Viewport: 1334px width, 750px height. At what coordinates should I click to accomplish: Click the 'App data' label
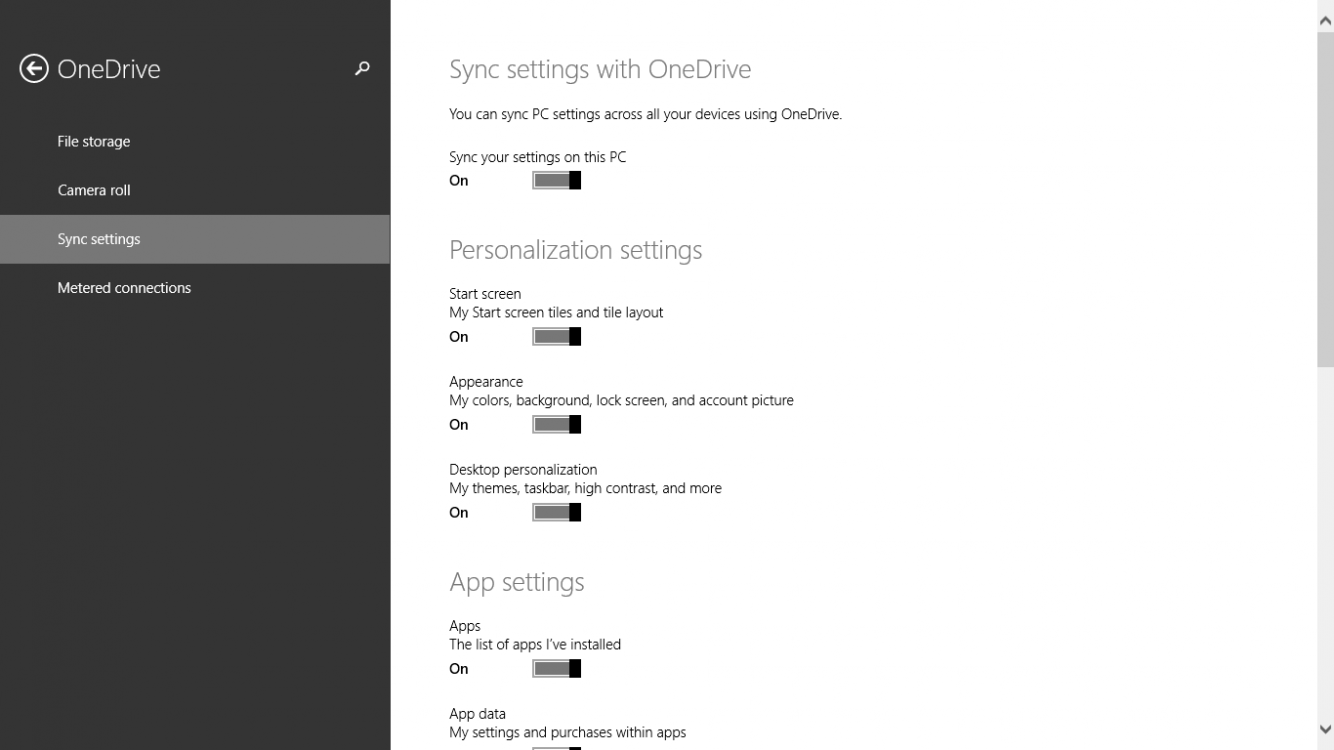click(477, 714)
